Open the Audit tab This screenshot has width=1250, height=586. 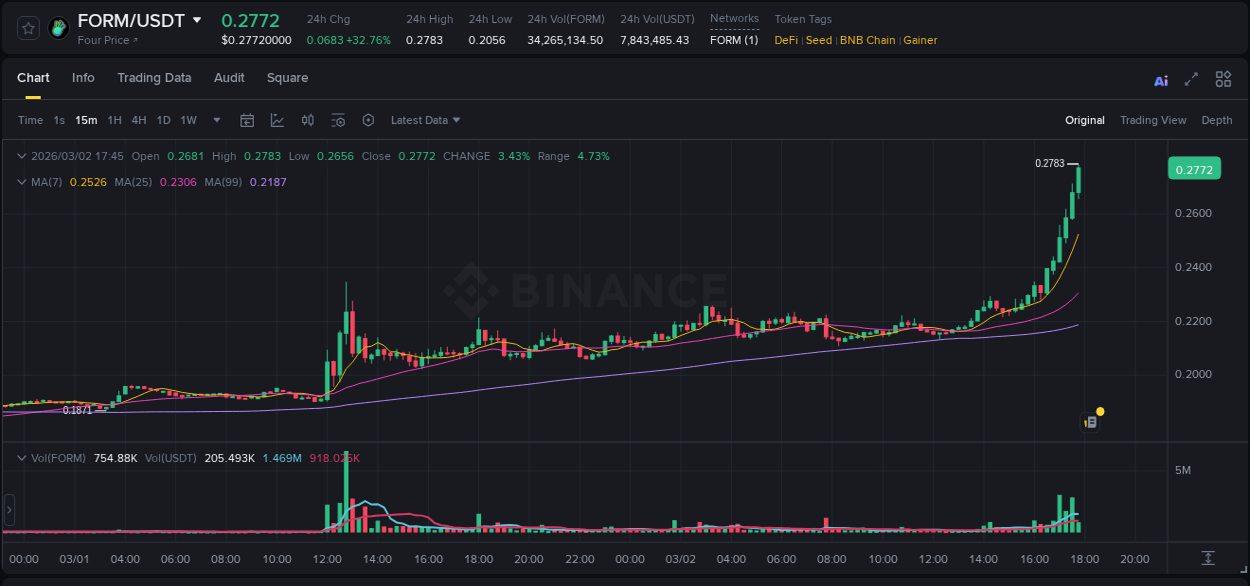coord(229,78)
